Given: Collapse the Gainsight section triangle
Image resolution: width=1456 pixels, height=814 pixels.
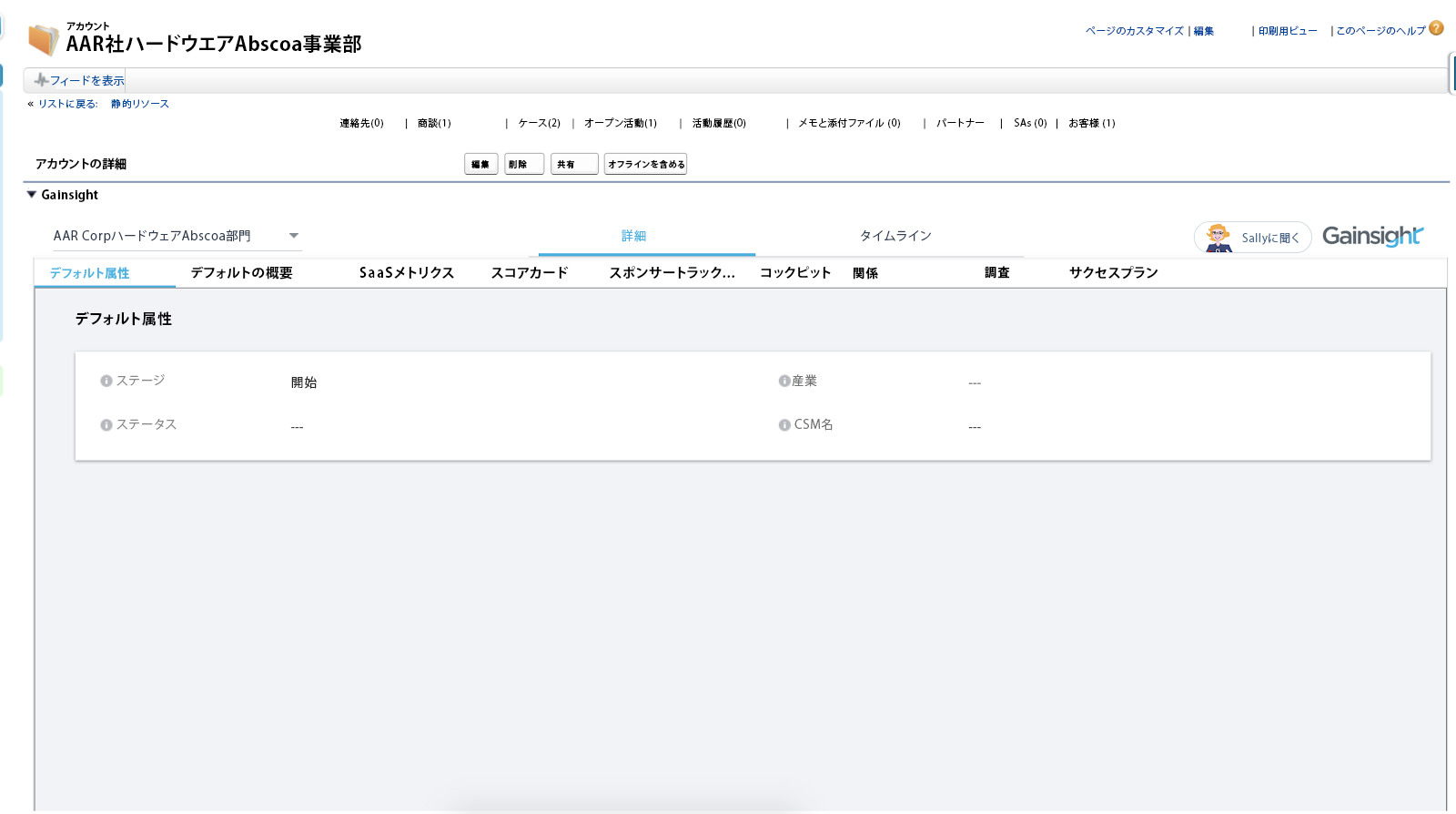Looking at the screenshot, I should [32, 194].
